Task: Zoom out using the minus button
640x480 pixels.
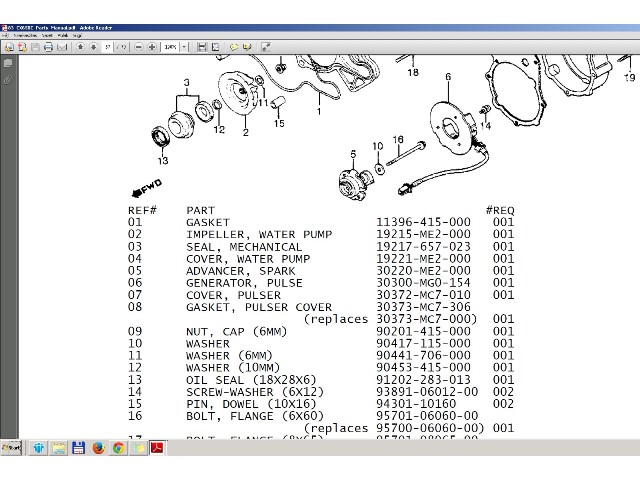Action: point(139,47)
